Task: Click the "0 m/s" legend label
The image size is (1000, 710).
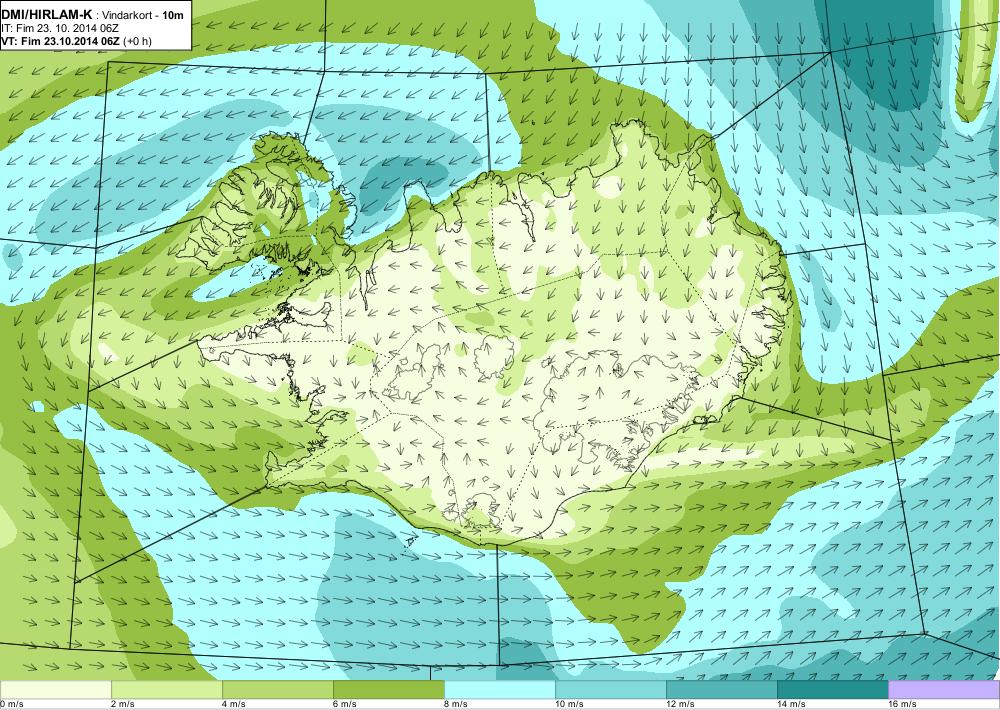Action: click(x=11, y=704)
